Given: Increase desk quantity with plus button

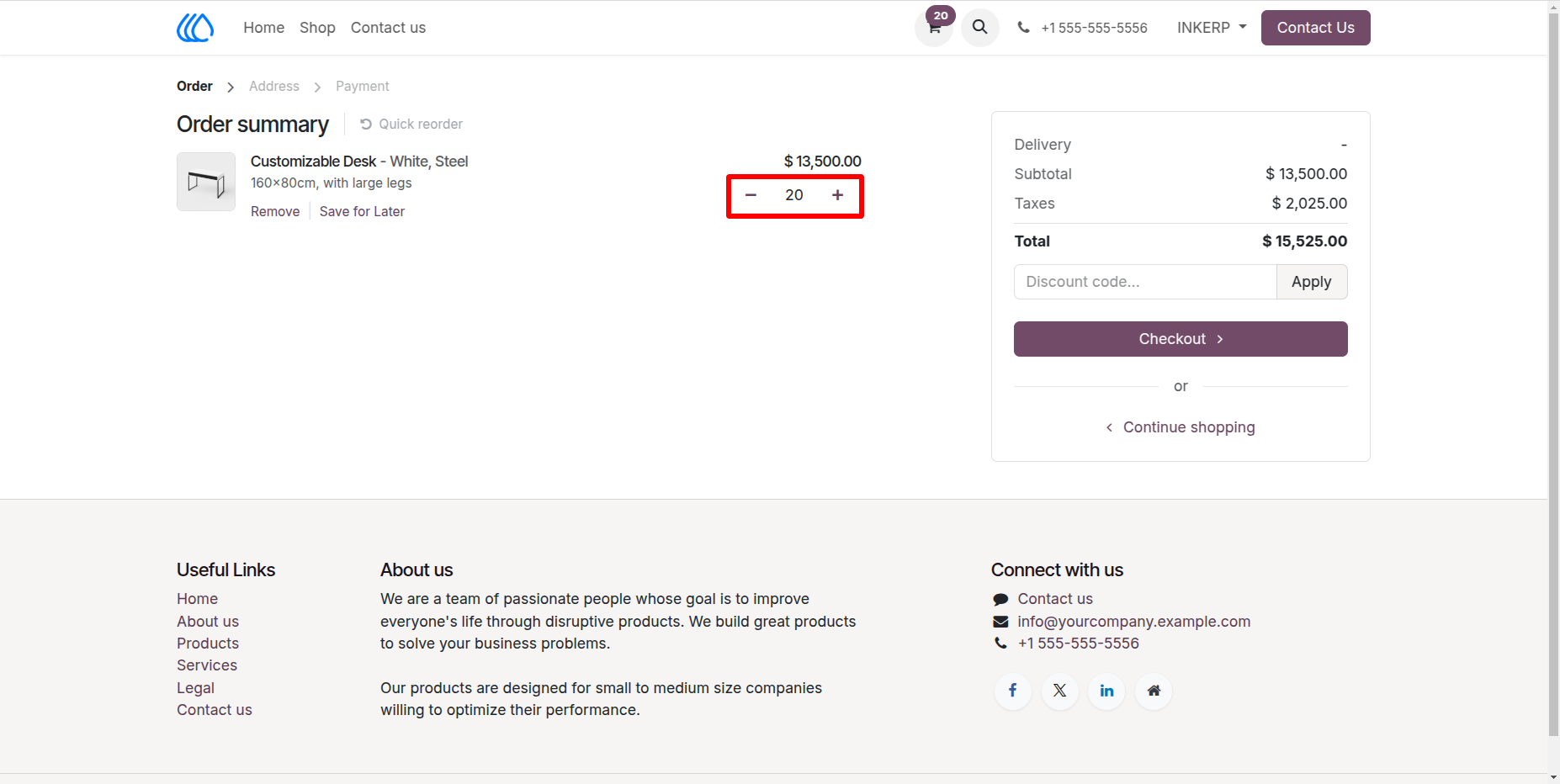Looking at the screenshot, I should 838,195.
